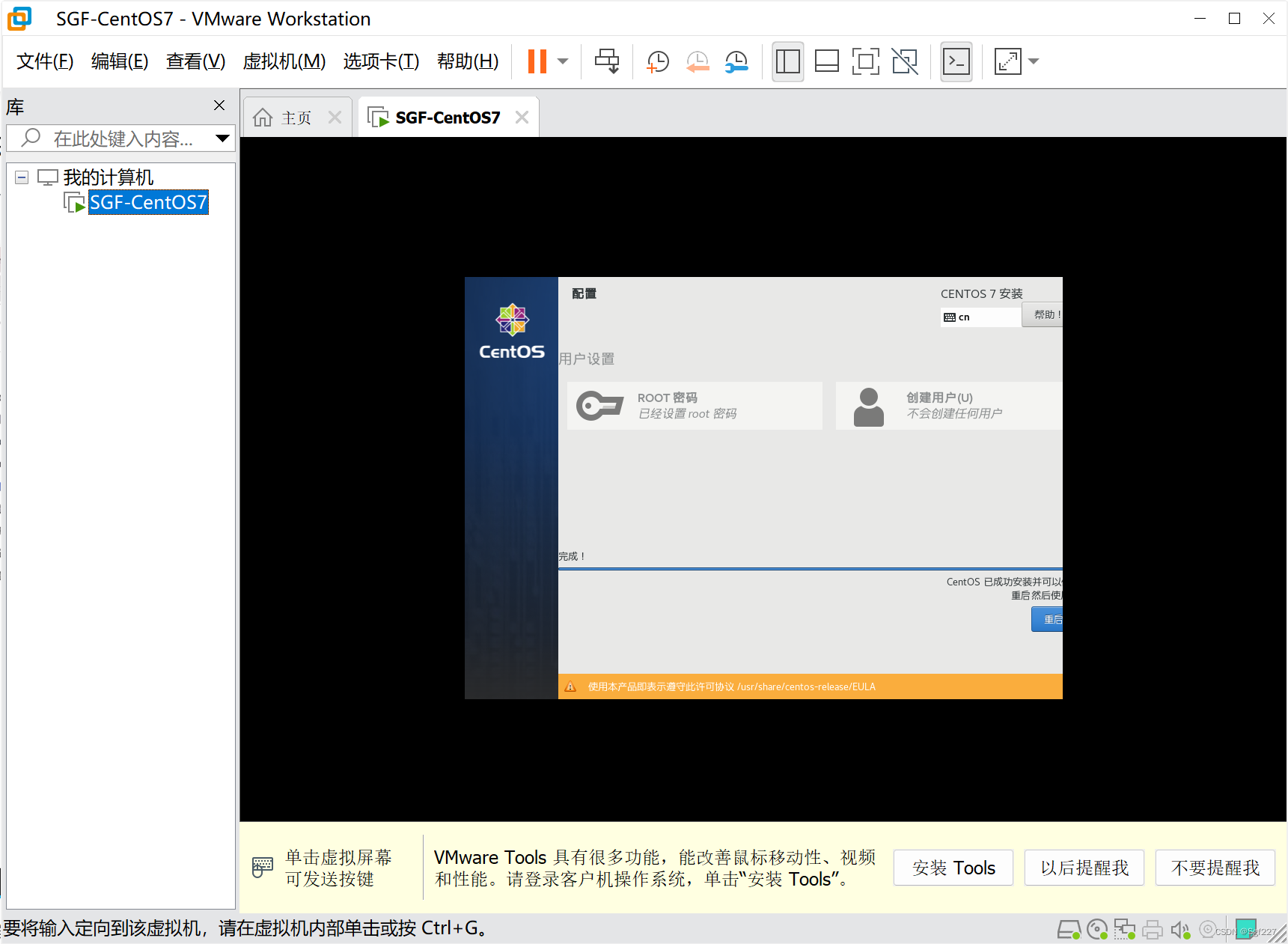Click the pause virtual machine icon
1288x944 pixels.
(537, 61)
